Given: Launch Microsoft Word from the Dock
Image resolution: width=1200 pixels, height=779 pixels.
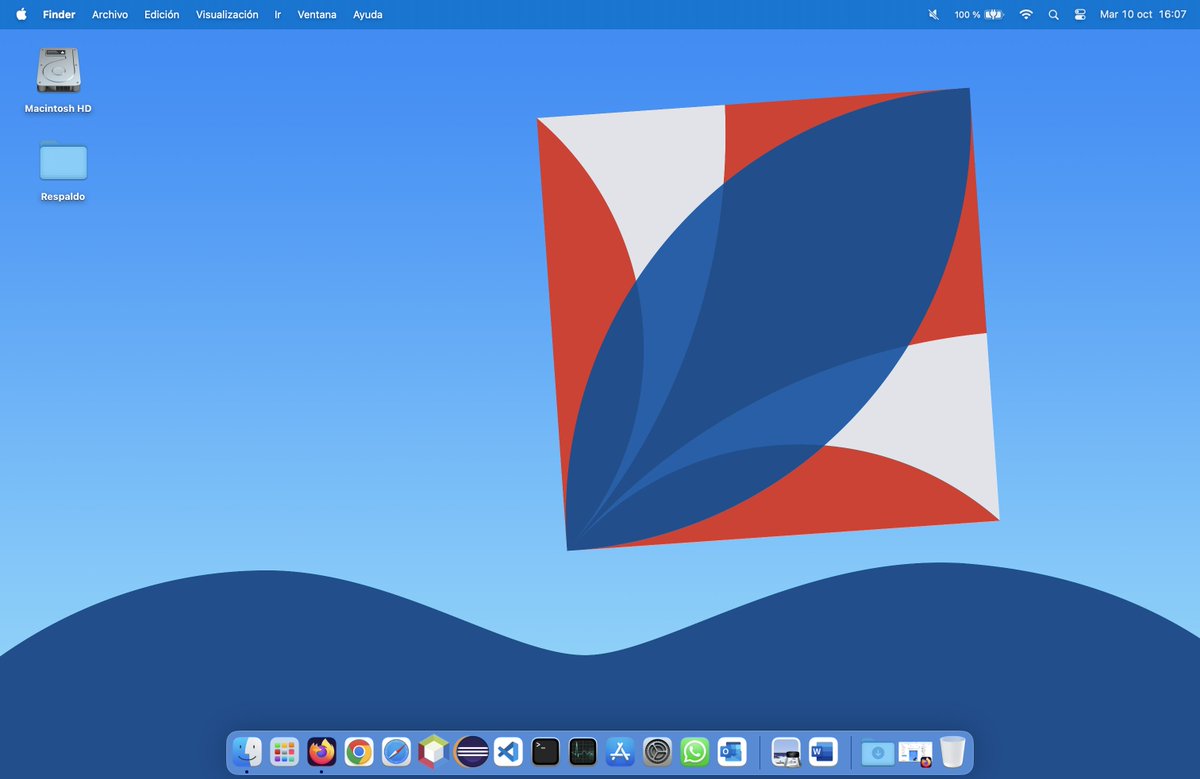Looking at the screenshot, I should coord(823,751).
